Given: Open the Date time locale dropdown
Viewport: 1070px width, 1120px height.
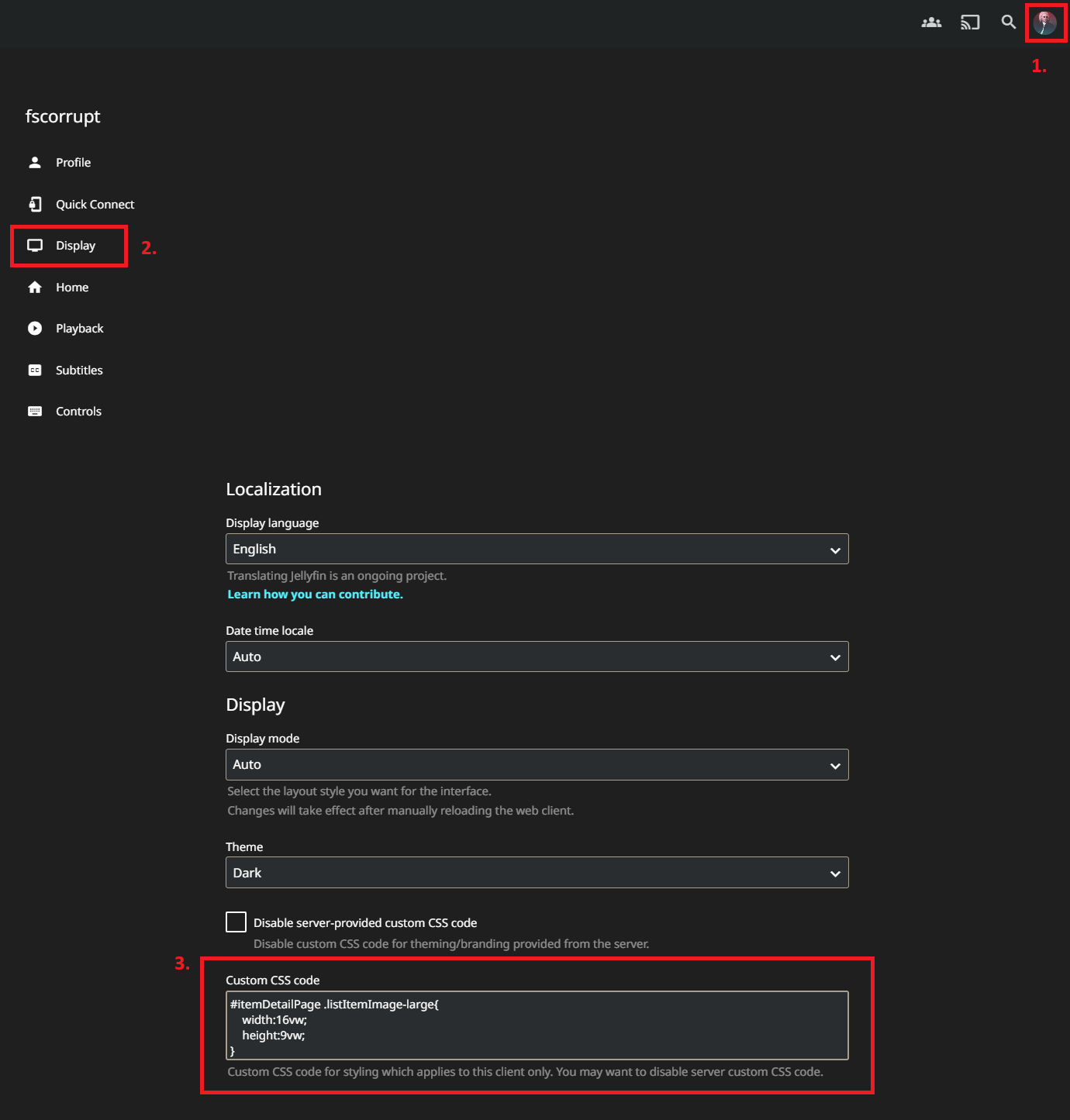Looking at the screenshot, I should [537, 656].
